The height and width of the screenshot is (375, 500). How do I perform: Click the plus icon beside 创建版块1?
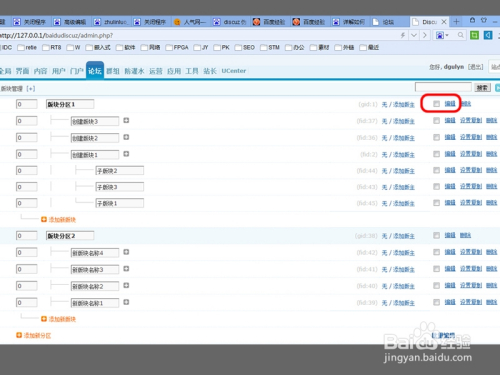[x=126, y=154]
